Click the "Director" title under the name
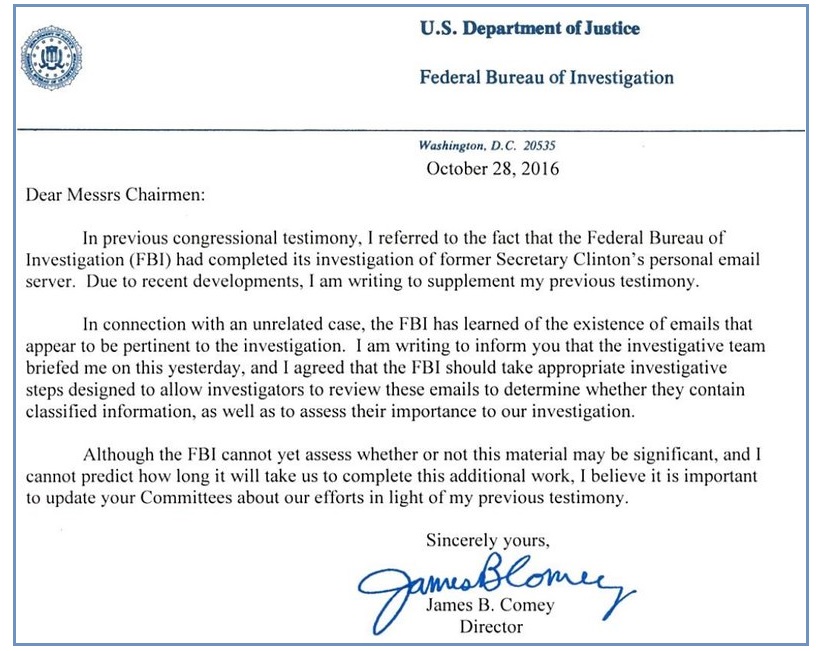Viewport: 816px width, 651px height. (x=491, y=628)
